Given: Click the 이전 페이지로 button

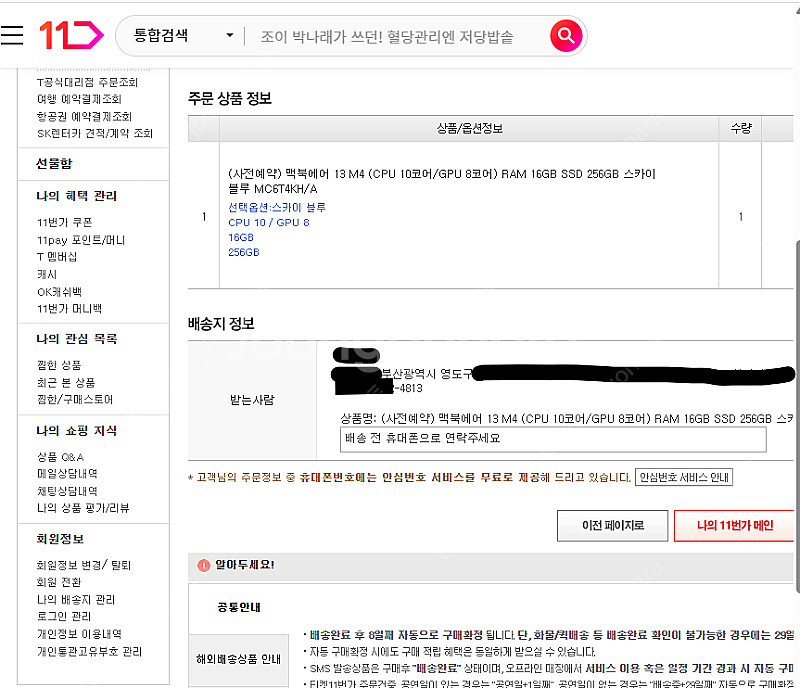Looking at the screenshot, I should click(x=612, y=525).
